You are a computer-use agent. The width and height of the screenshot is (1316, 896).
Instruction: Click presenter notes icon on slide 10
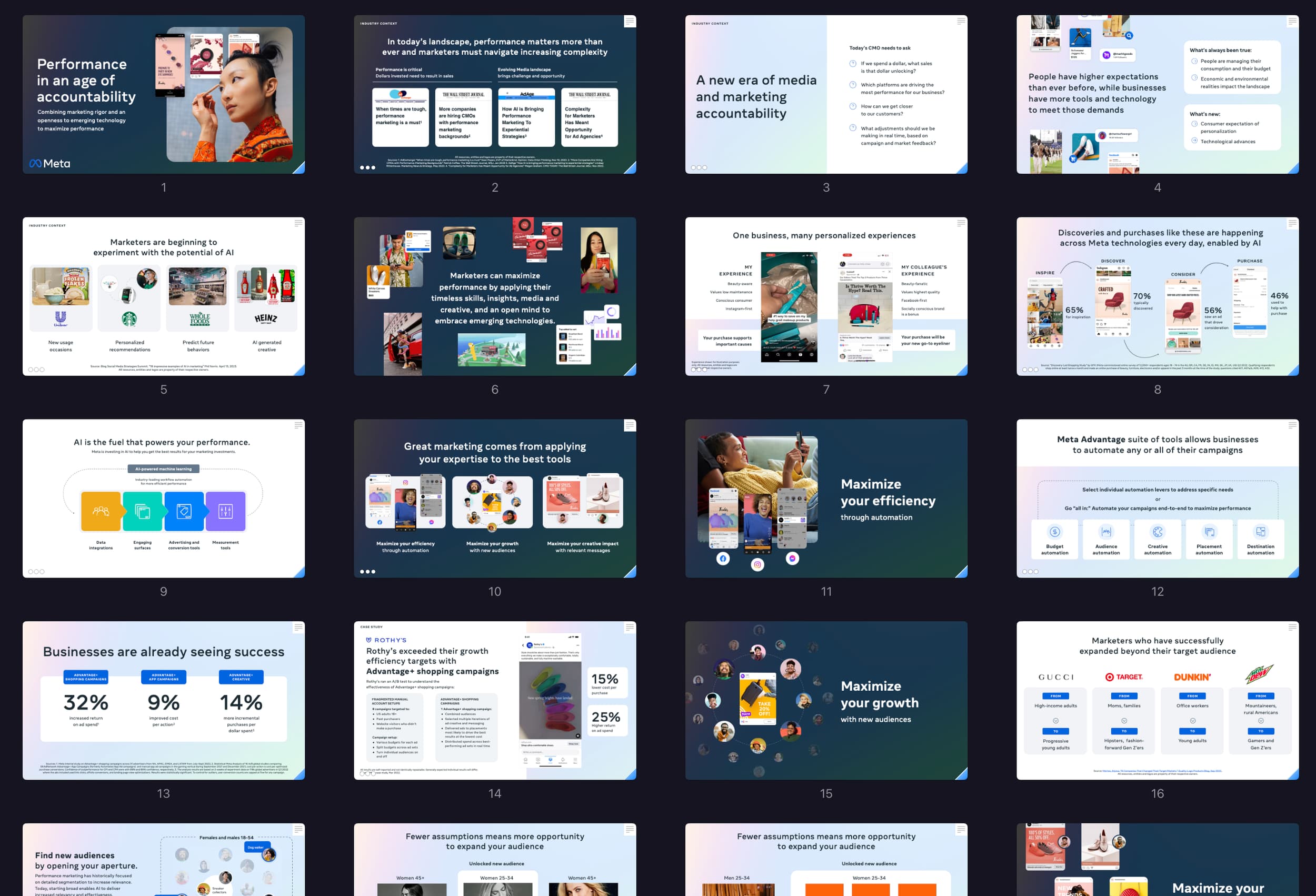tap(629, 425)
